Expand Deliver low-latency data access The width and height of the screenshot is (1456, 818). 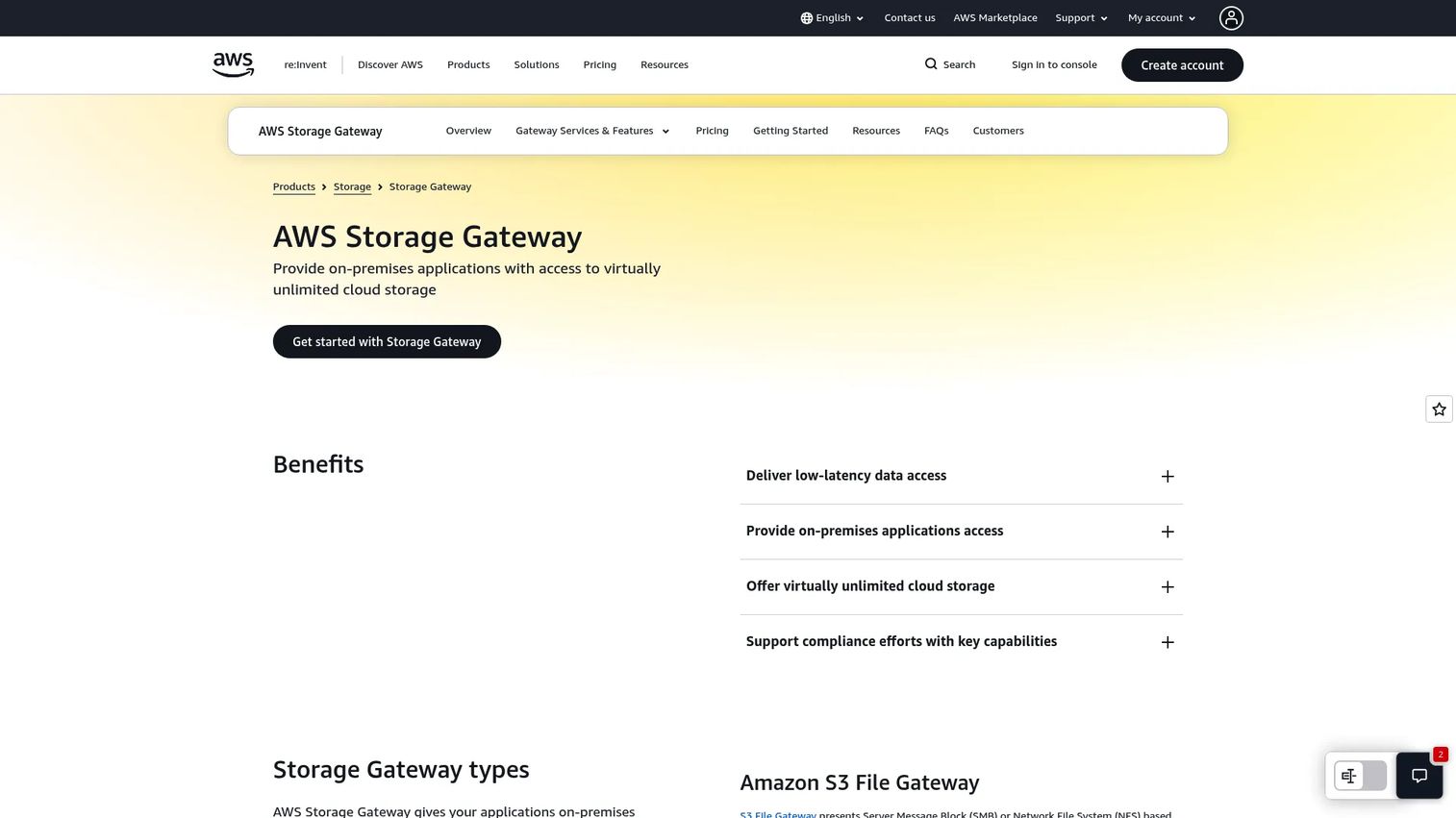point(961,476)
